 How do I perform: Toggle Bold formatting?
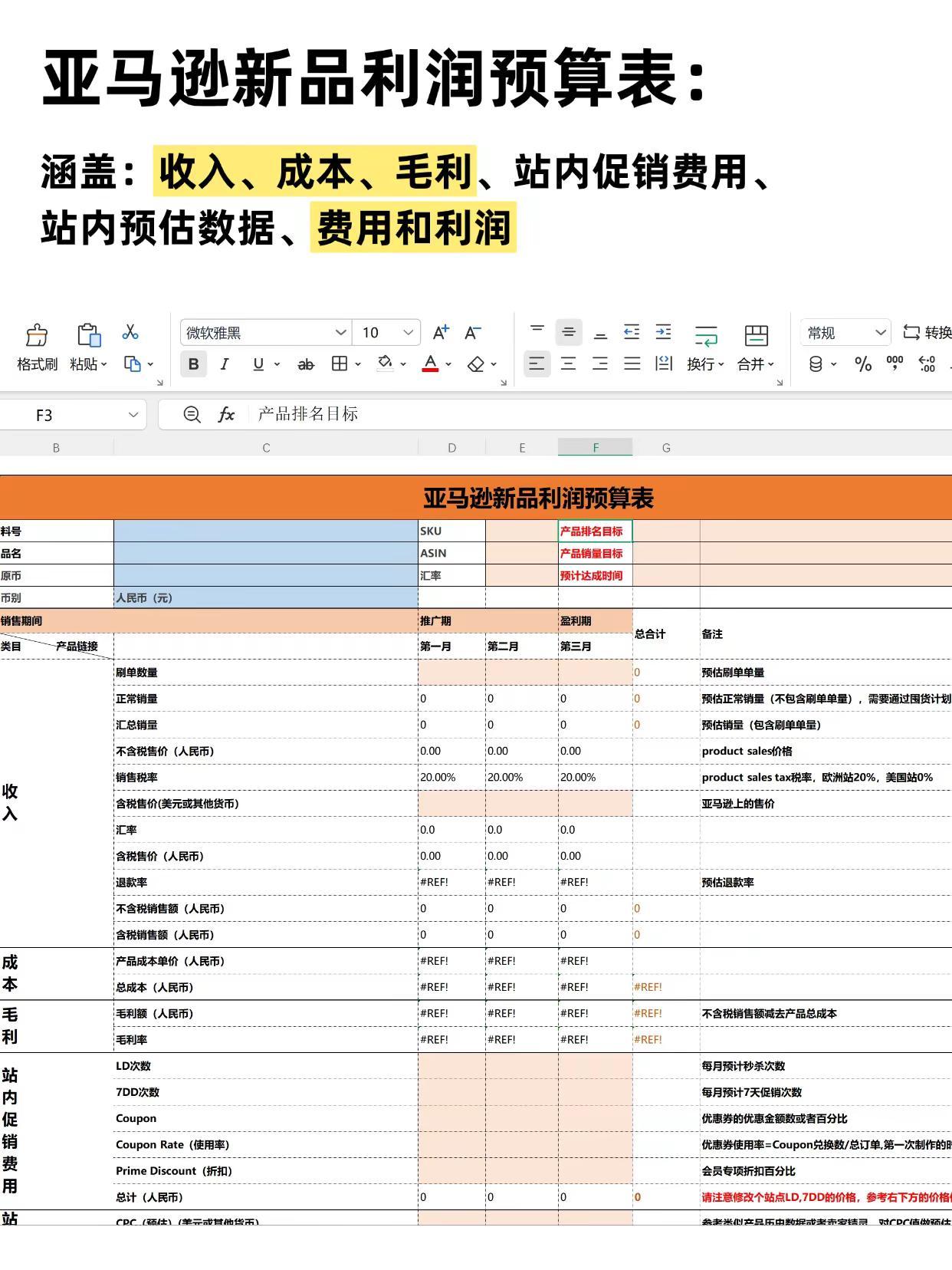point(194,364)
